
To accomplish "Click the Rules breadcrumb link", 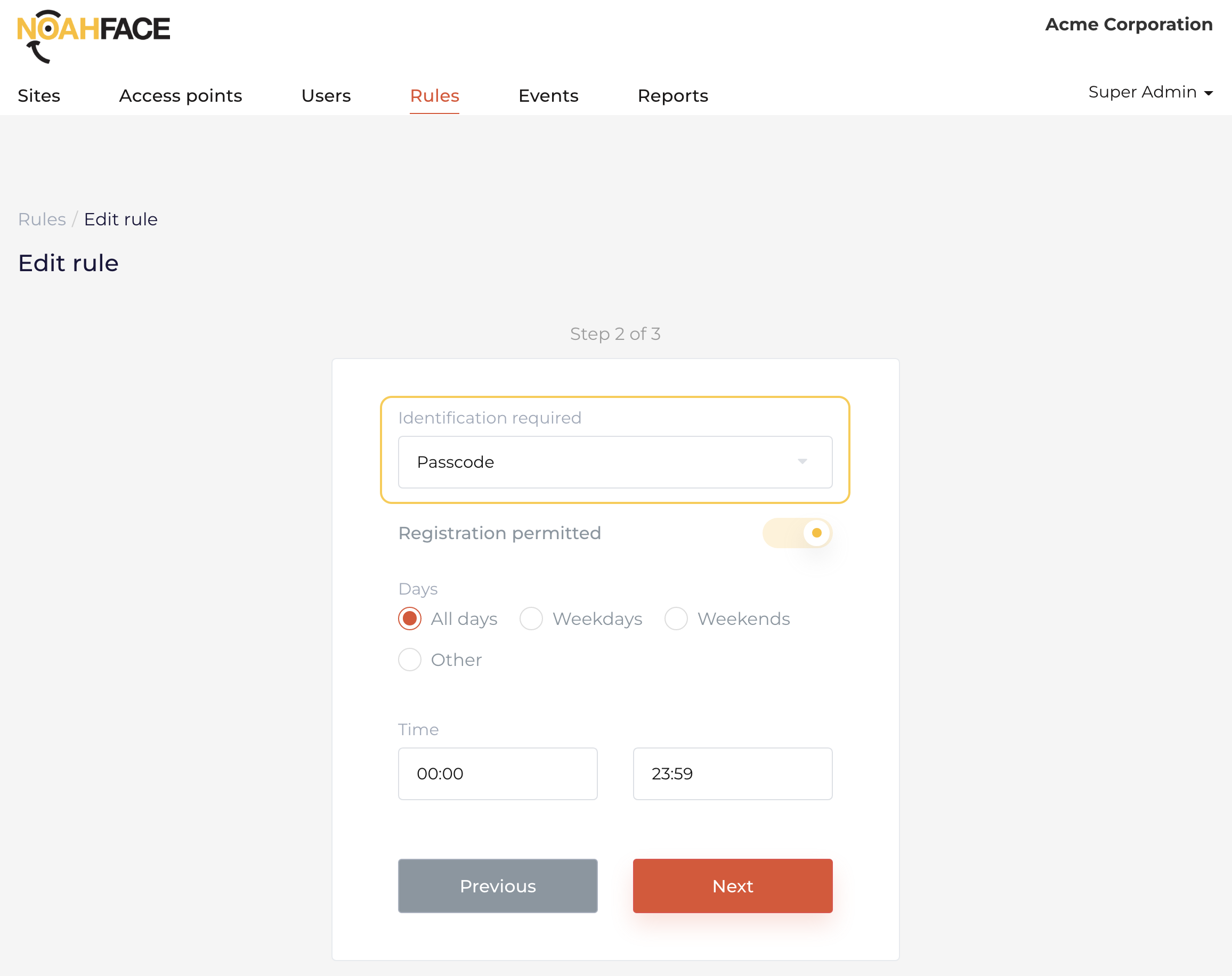I will [42, 219].
